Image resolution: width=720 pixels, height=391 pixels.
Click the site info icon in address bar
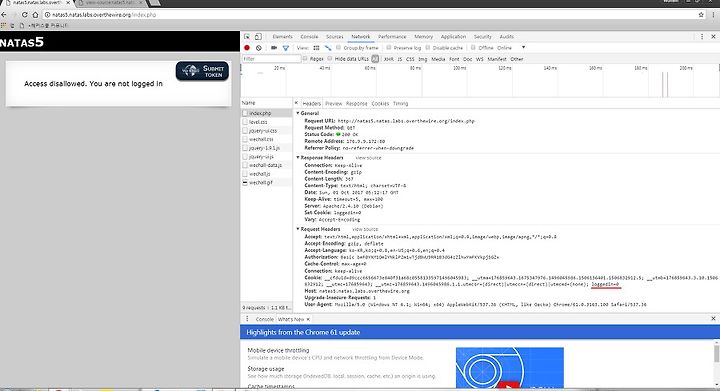pos(47,15)
